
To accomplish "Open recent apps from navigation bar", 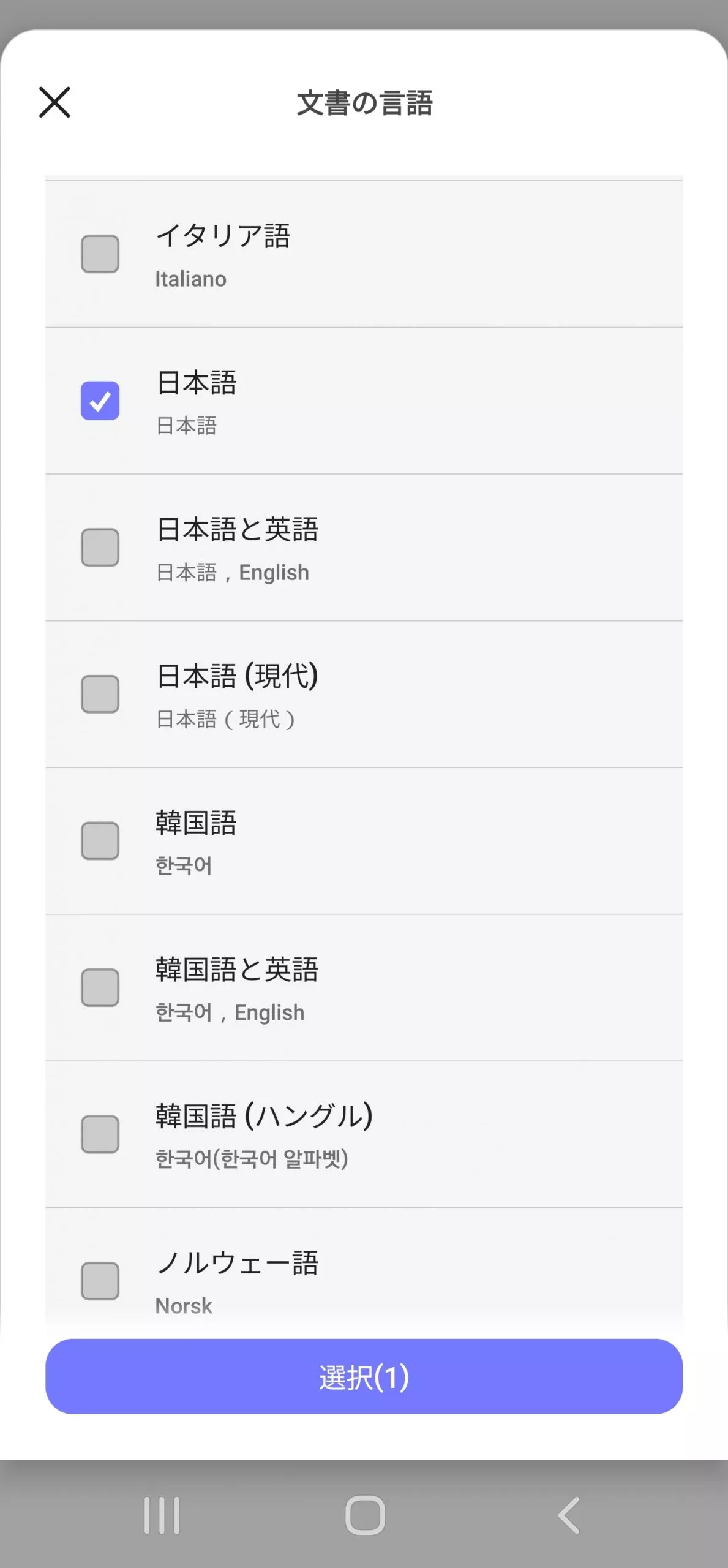I will (162, 1515).
